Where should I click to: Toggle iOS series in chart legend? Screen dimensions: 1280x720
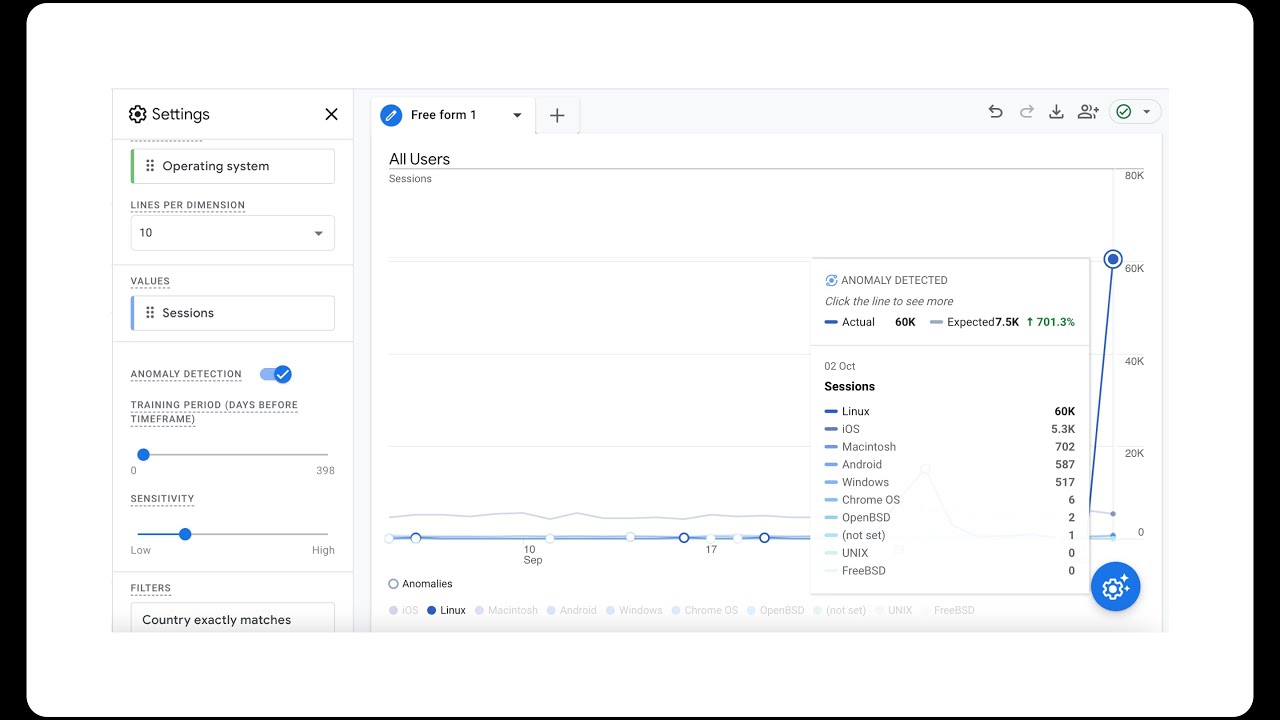pos(403,610)
